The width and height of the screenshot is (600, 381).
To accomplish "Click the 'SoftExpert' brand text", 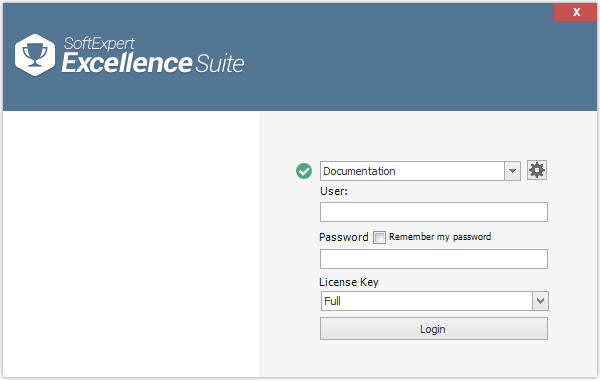I will tap(99, 43).
